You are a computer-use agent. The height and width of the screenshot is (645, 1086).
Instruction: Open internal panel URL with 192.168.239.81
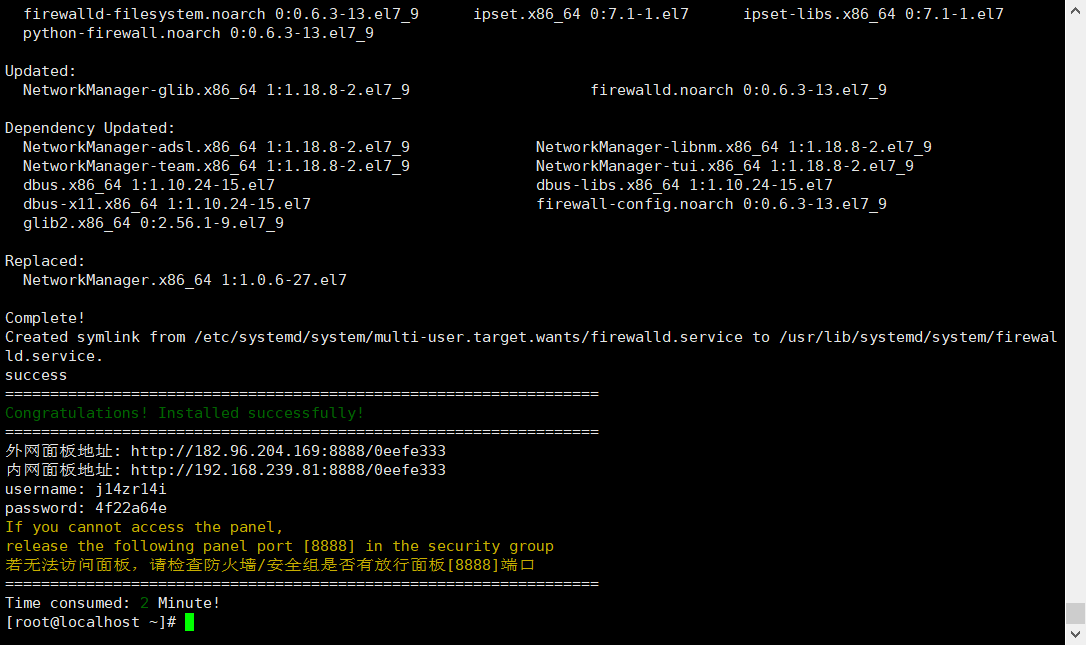click(288, 470)
